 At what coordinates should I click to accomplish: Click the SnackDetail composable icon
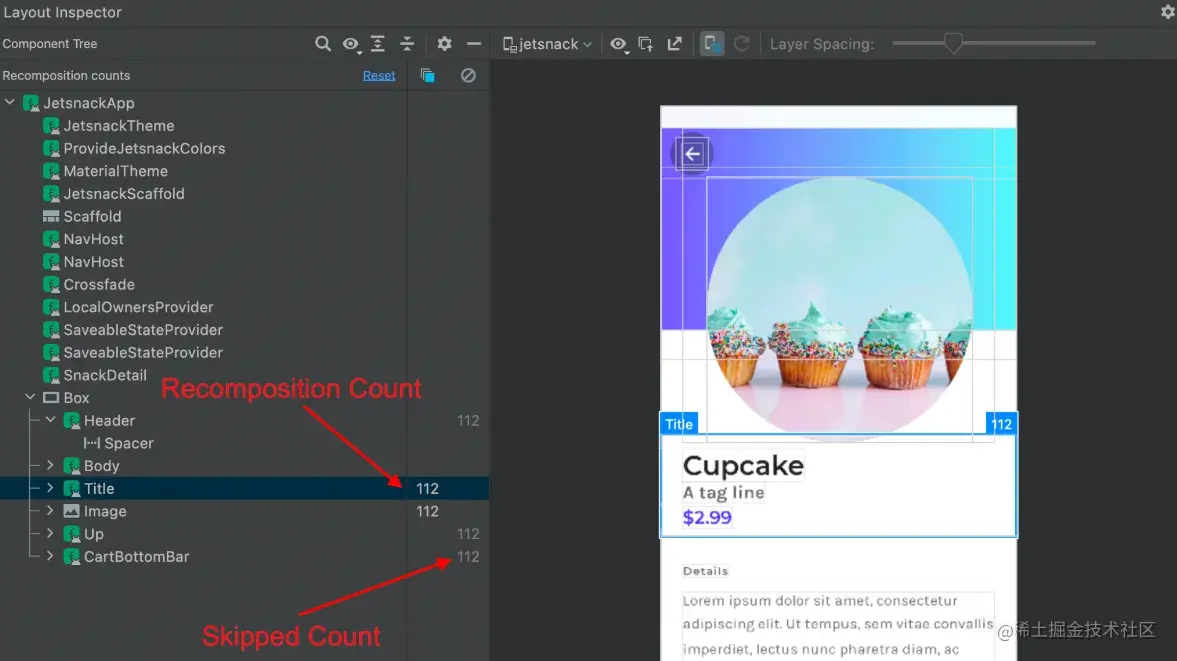point(51,375)
